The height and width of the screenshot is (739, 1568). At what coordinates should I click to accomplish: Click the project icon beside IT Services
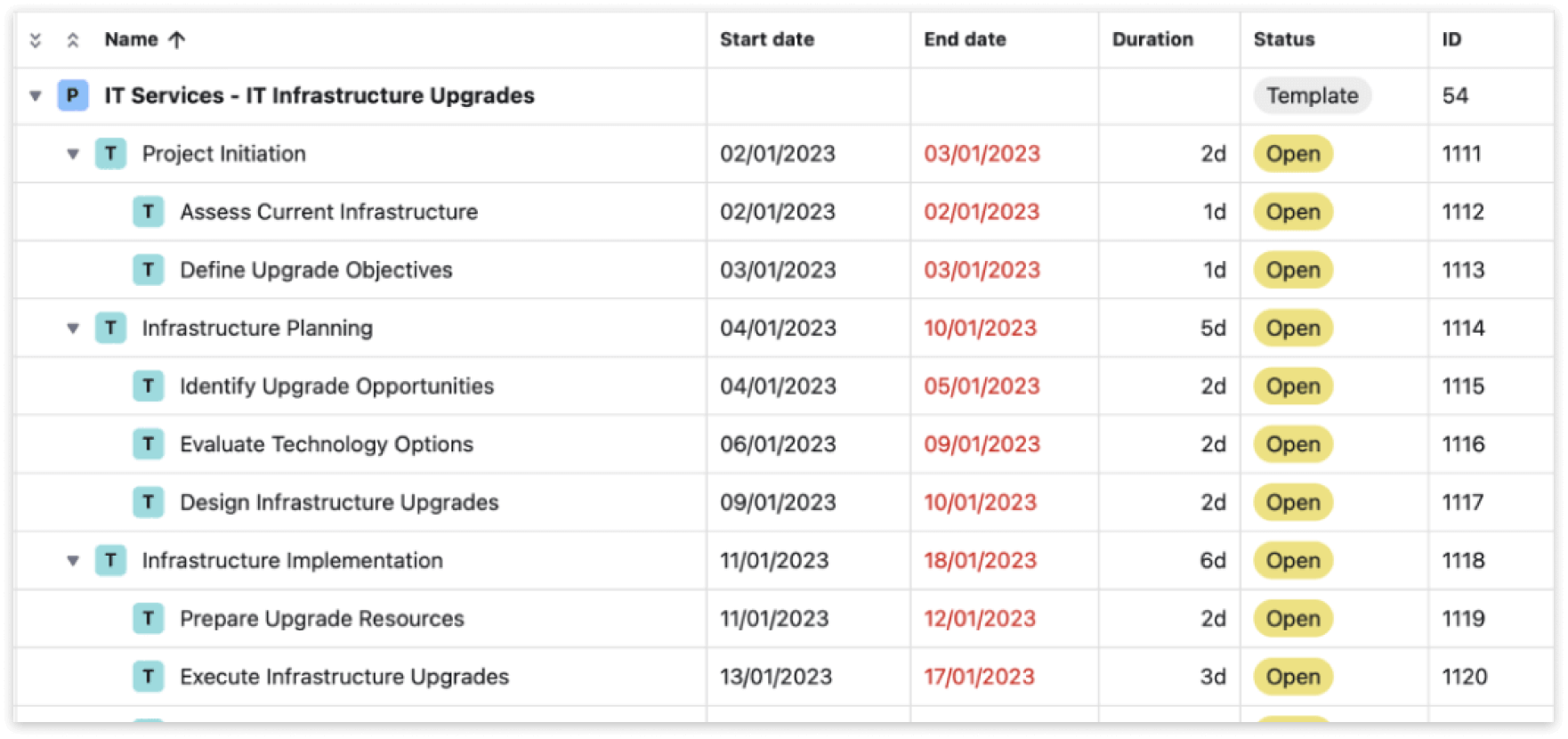click(71, 95)
